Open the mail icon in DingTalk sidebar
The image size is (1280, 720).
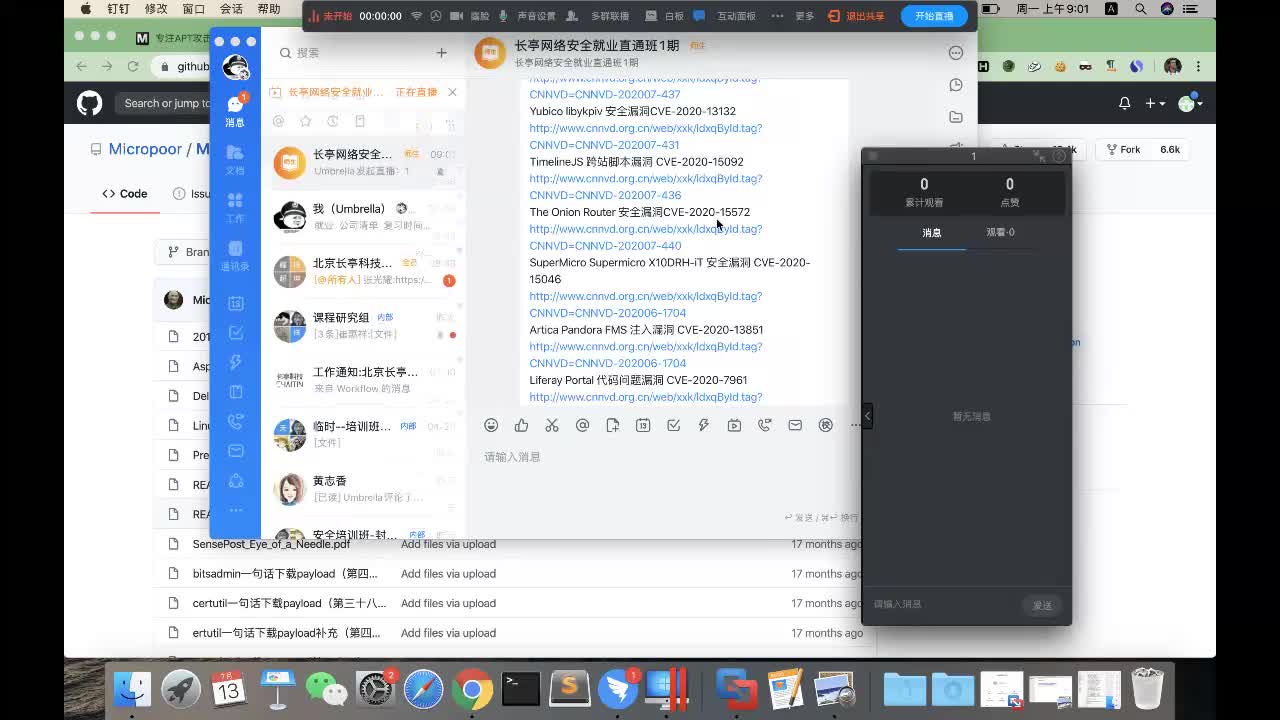(236, 451)
